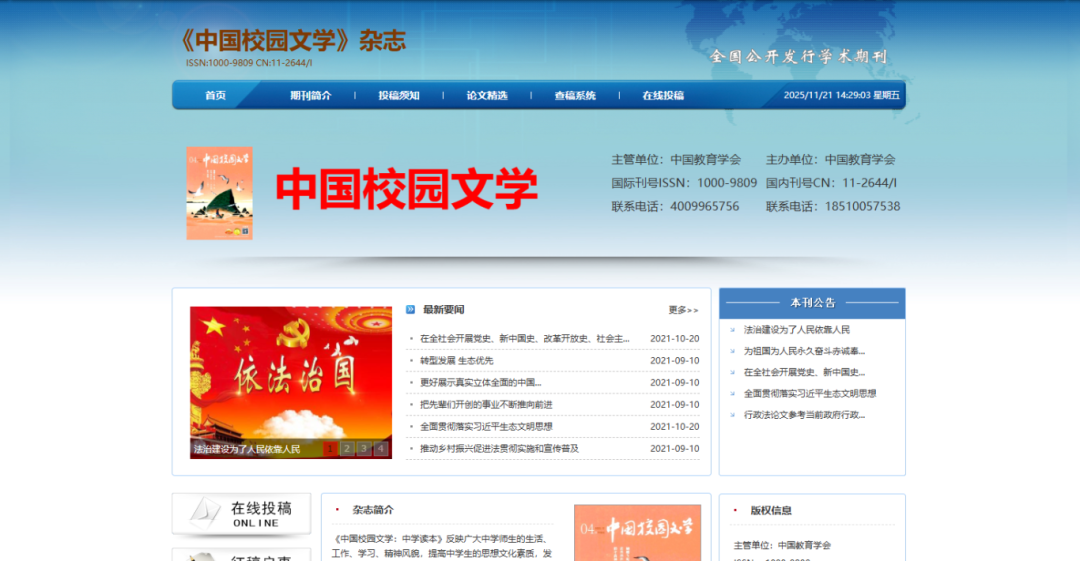This screenshot has width=1080, height=561.
Task: Click ISSN:1000-9809 CN:11-2644/I under the title
Action: (249, 63)
